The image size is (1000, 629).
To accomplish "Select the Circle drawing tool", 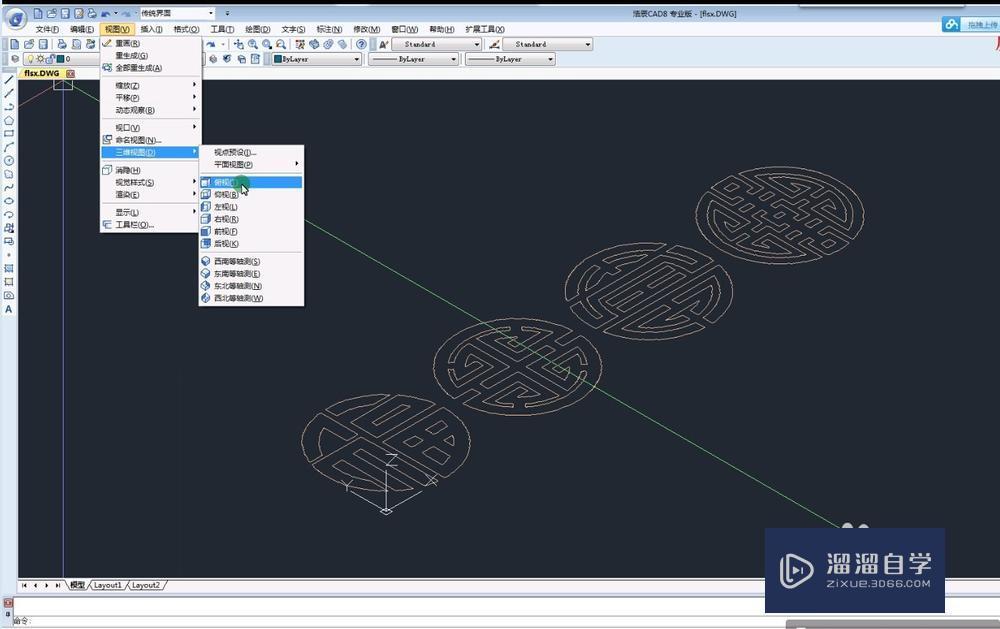I will 9,160.
